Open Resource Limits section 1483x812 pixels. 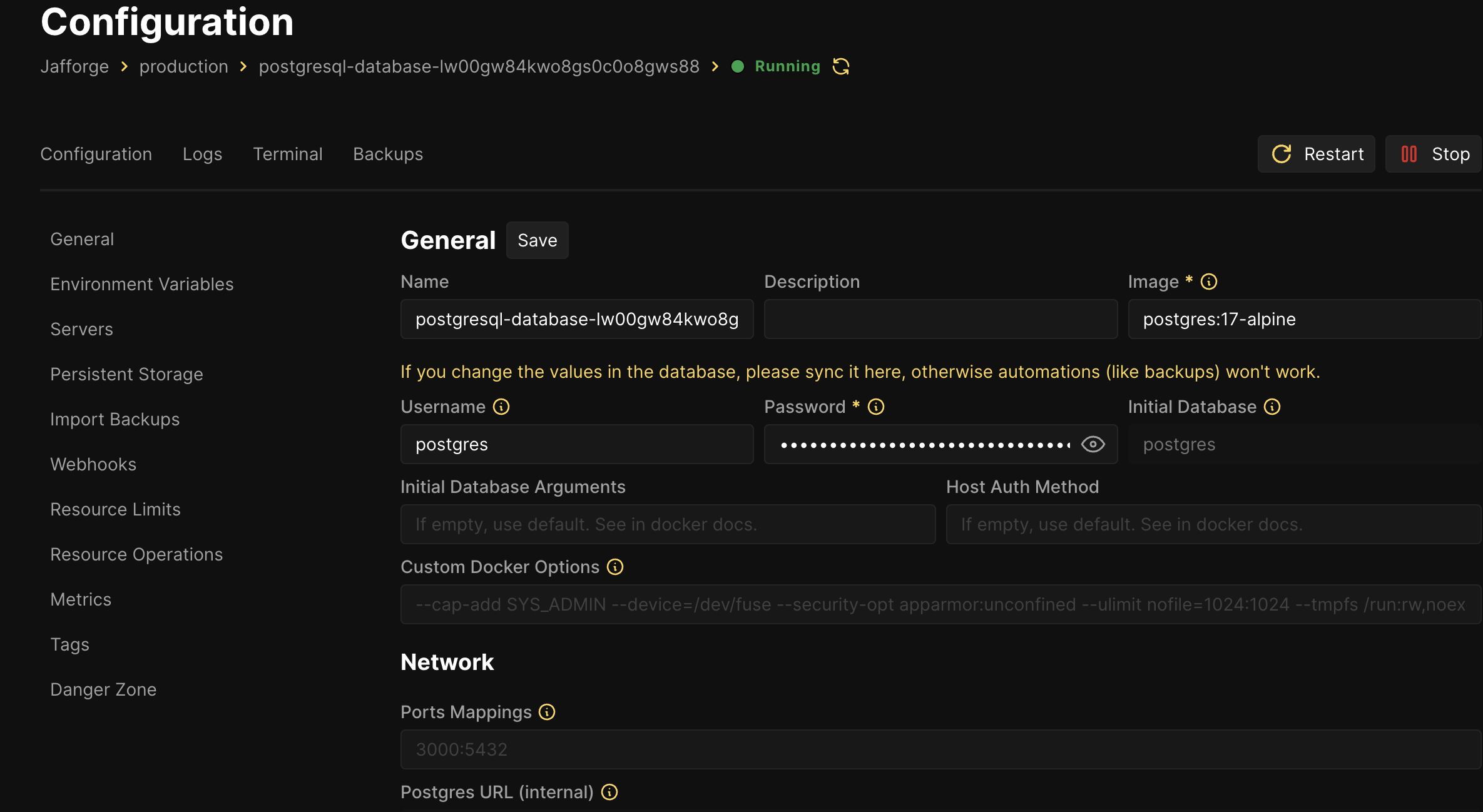tap(116, 509)
